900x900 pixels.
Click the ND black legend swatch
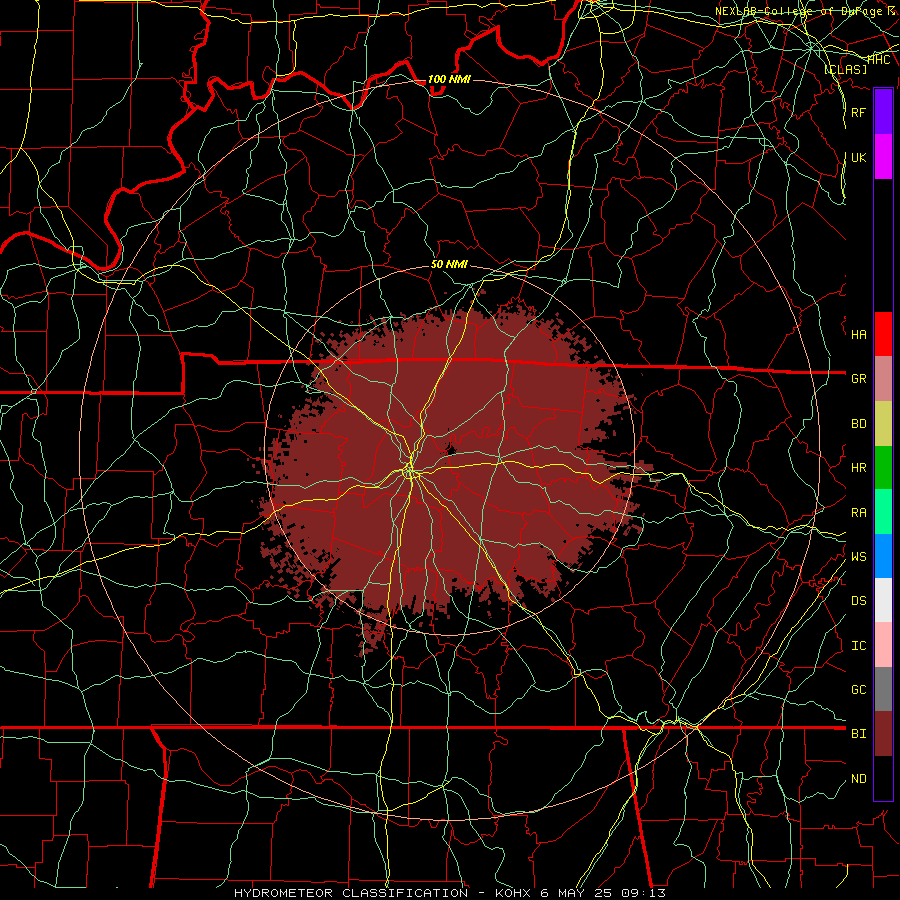(883, 778)
